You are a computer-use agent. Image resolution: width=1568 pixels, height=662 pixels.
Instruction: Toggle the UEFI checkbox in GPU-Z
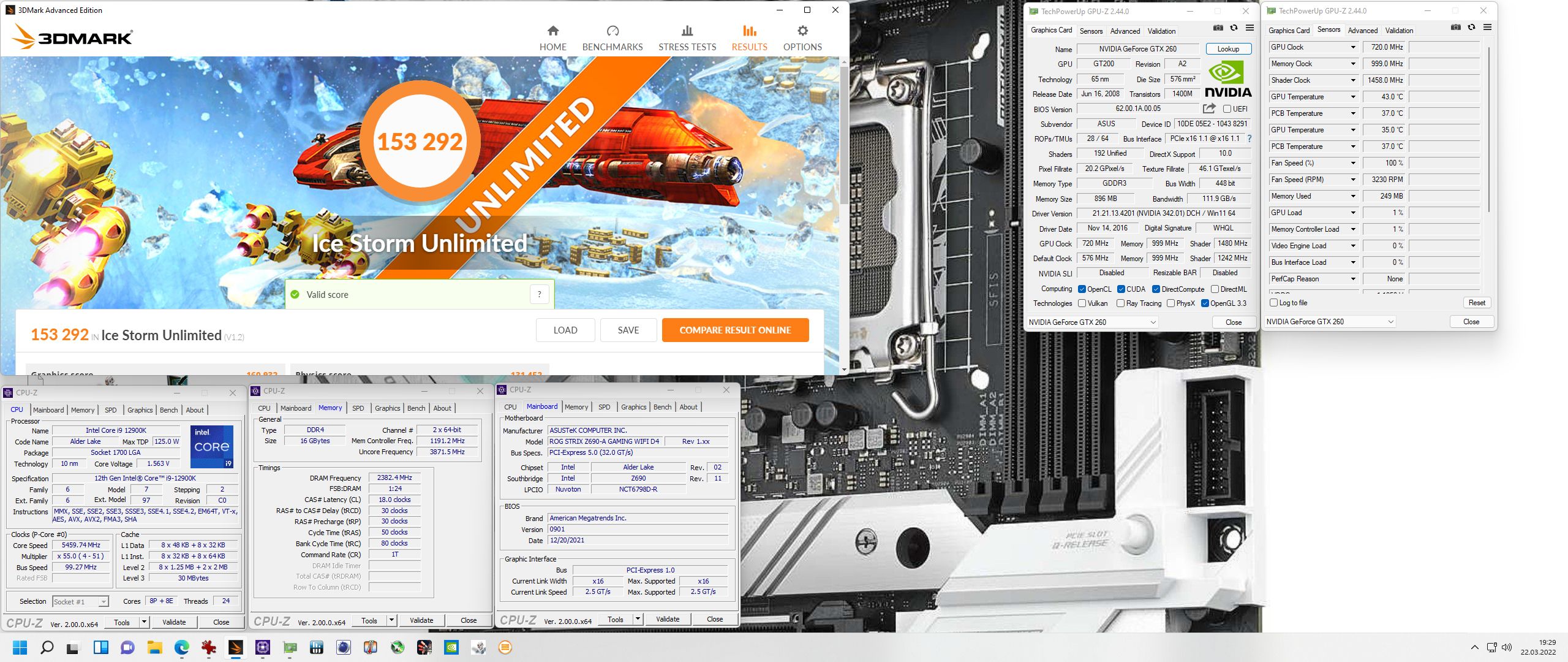[x=1227, y=109]
